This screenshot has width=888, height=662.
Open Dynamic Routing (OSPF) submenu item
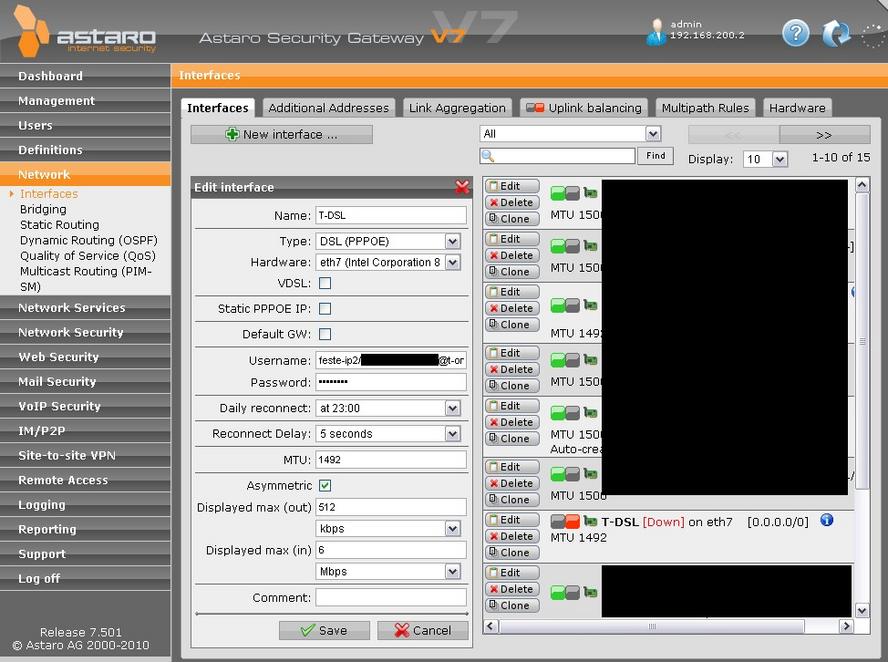click(x=89, y=241)
